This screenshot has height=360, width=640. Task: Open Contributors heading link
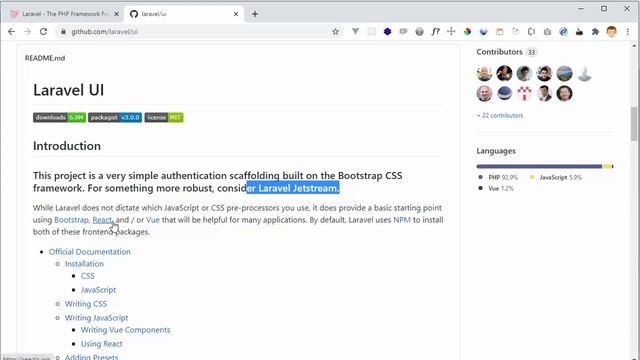499,52
